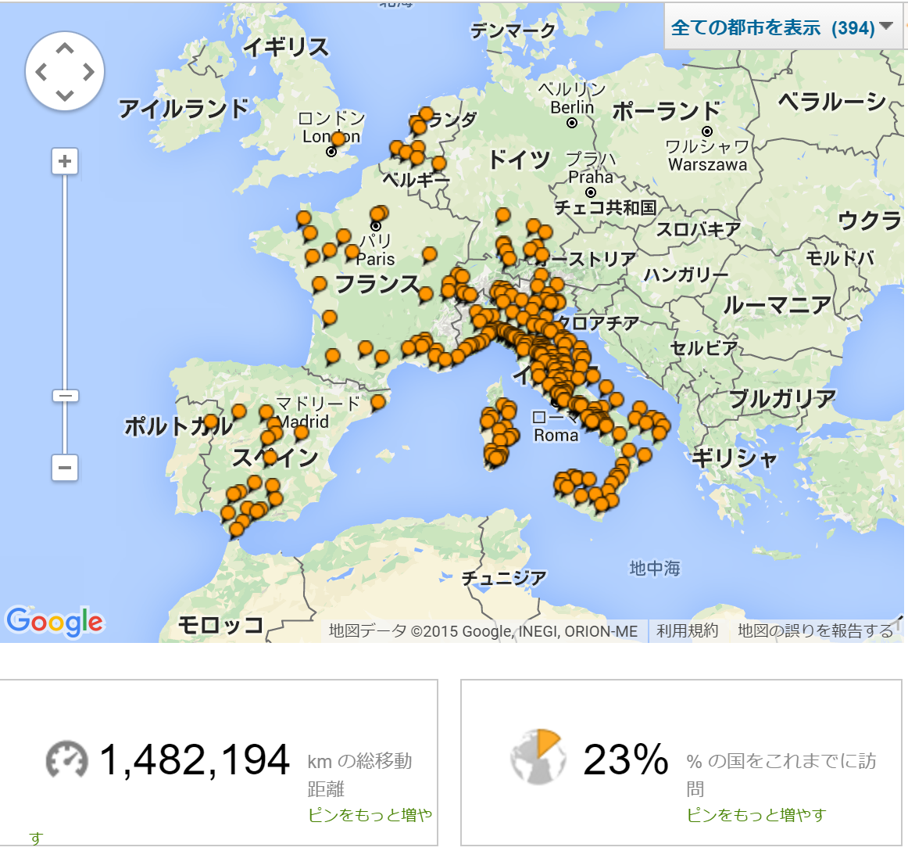The height and width of the screenshot is (851, 908).
Task: Click ピンをもっと増やす under countries visited percentage
Action: coord(756,814)
